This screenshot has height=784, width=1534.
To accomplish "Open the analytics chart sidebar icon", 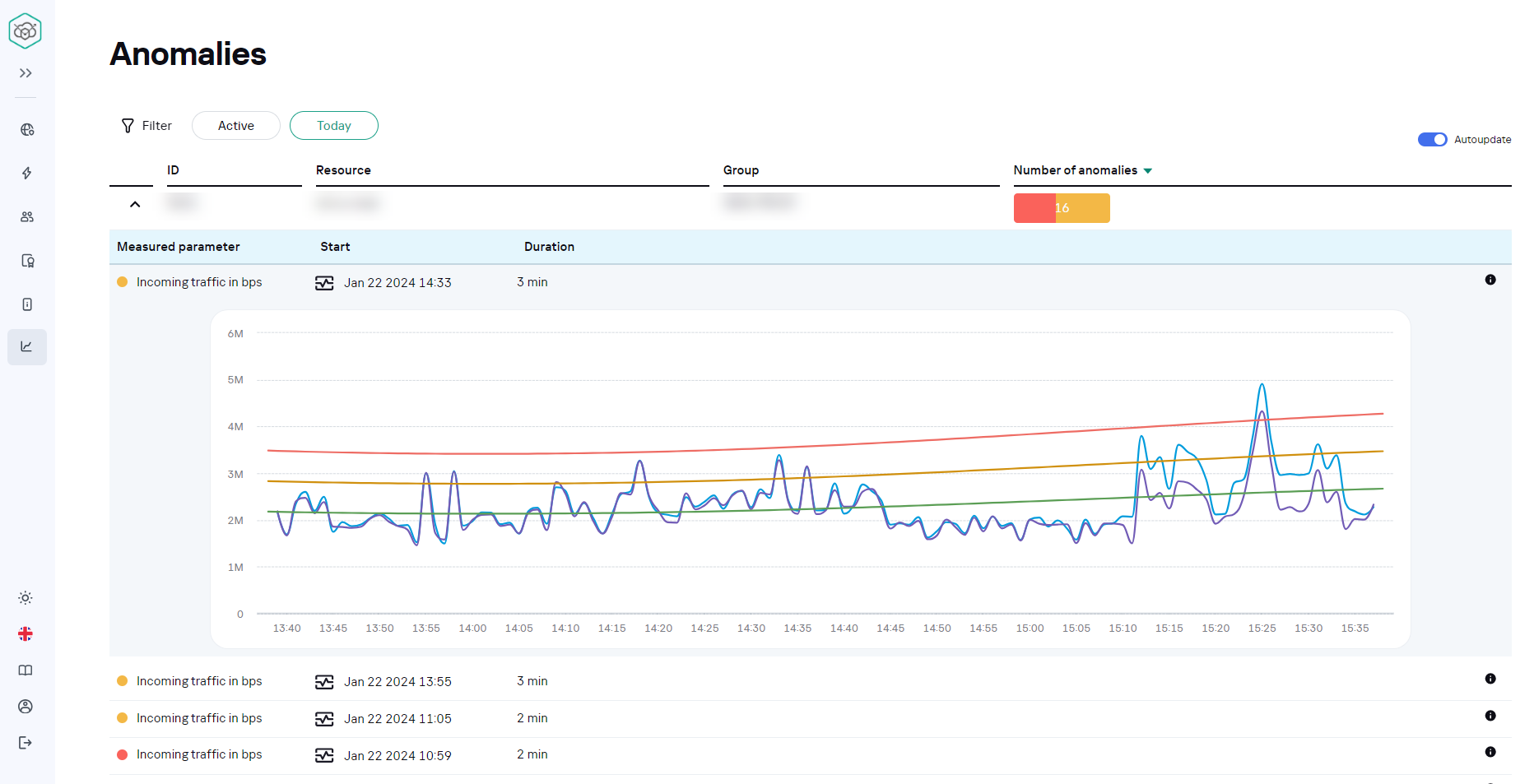I will click(x=27, y=347).
